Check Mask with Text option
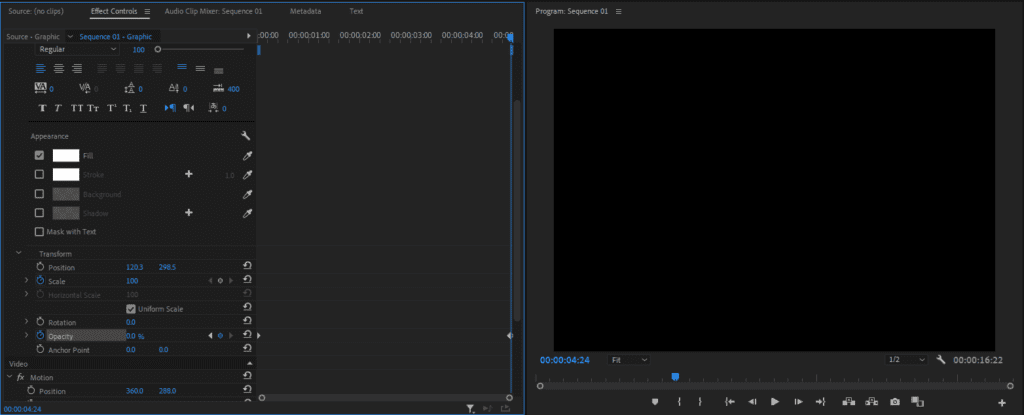 pyautogui.click(x=39, y=231)
